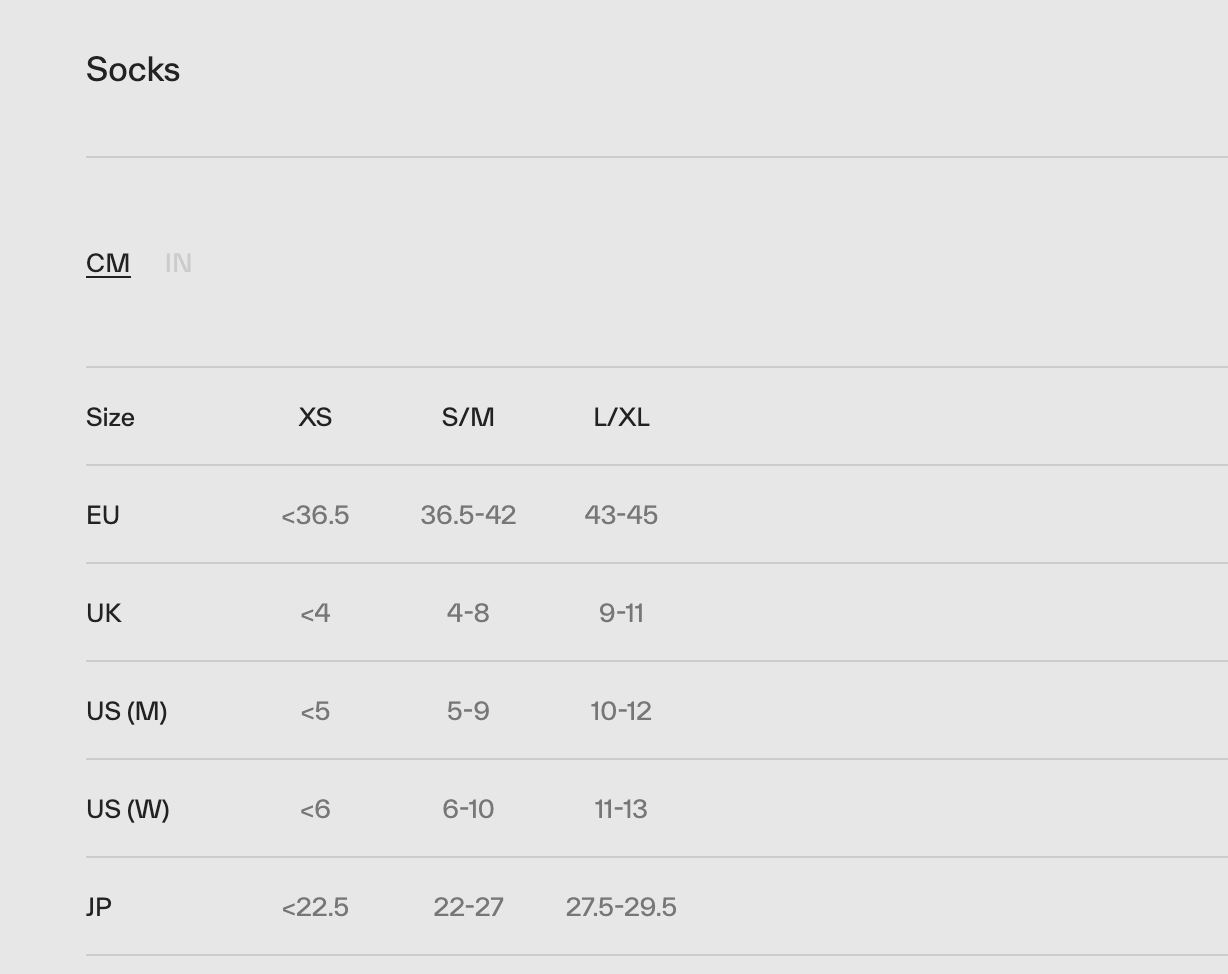Click the Size row header
Image resolution: width=1228 pixels, height=974 pixels.
click(110, 417)
